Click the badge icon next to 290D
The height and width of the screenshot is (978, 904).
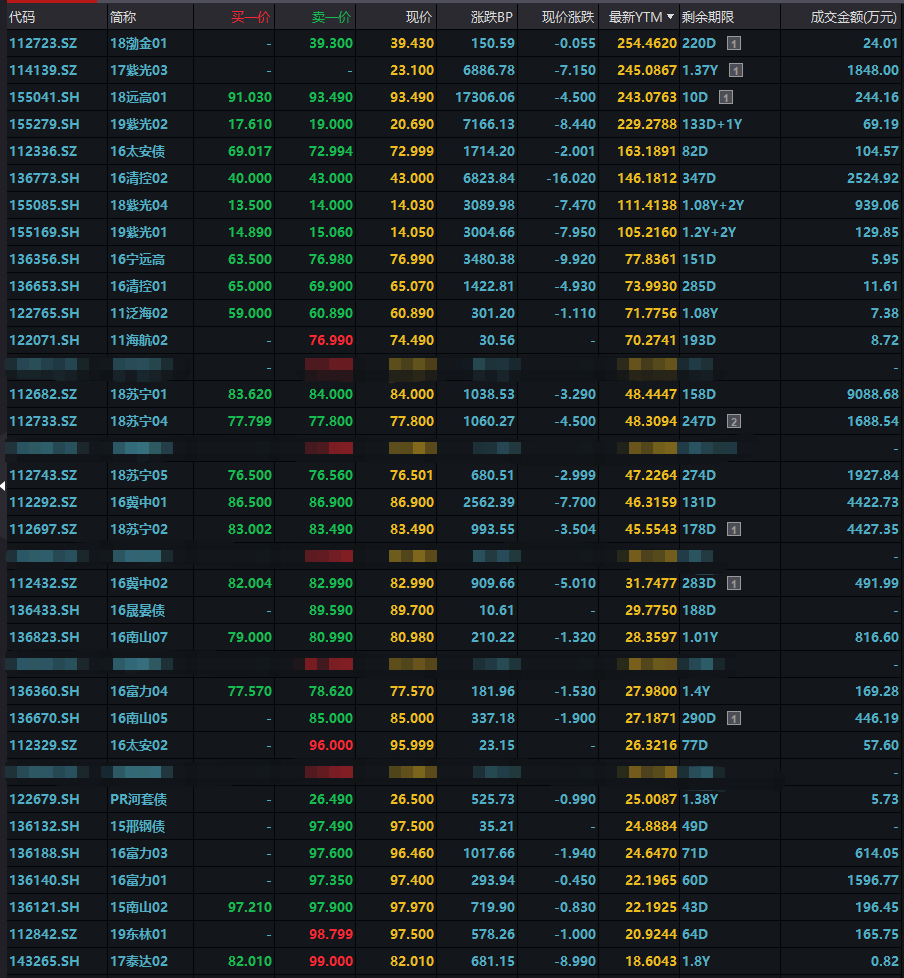[x=734, y=719]
